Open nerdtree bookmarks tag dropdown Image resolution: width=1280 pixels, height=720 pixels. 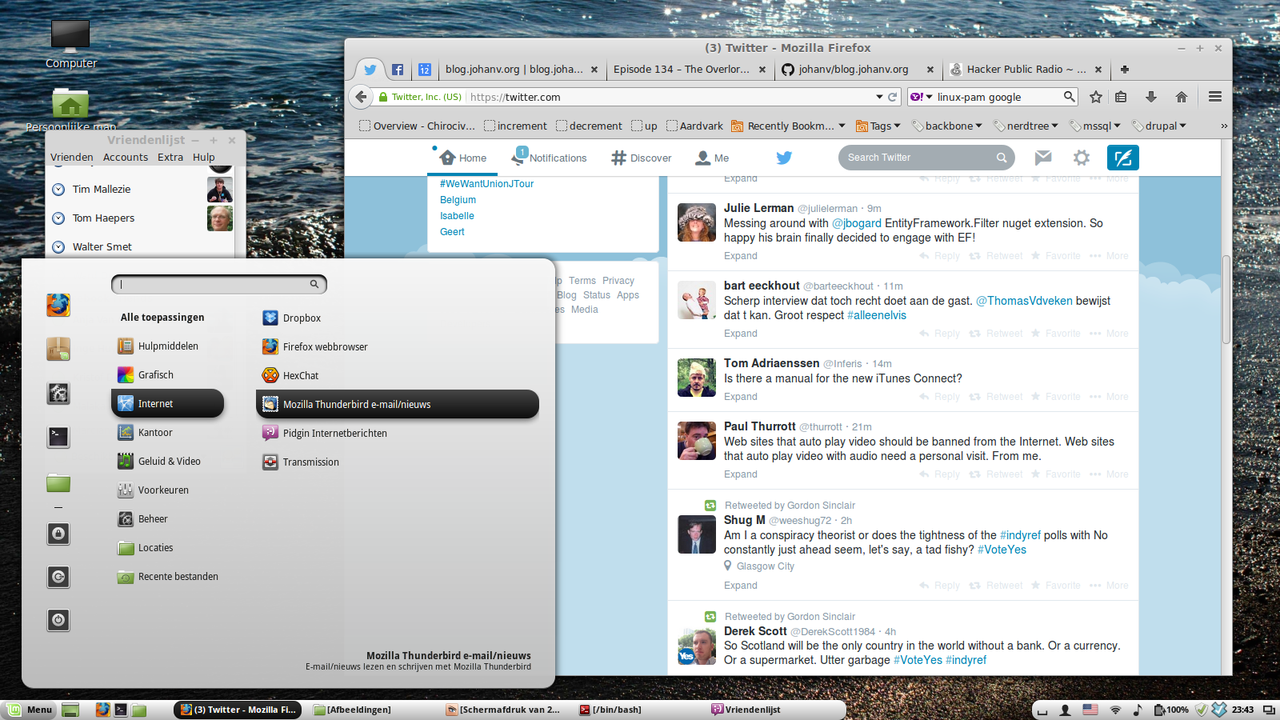coord(1024,126)
